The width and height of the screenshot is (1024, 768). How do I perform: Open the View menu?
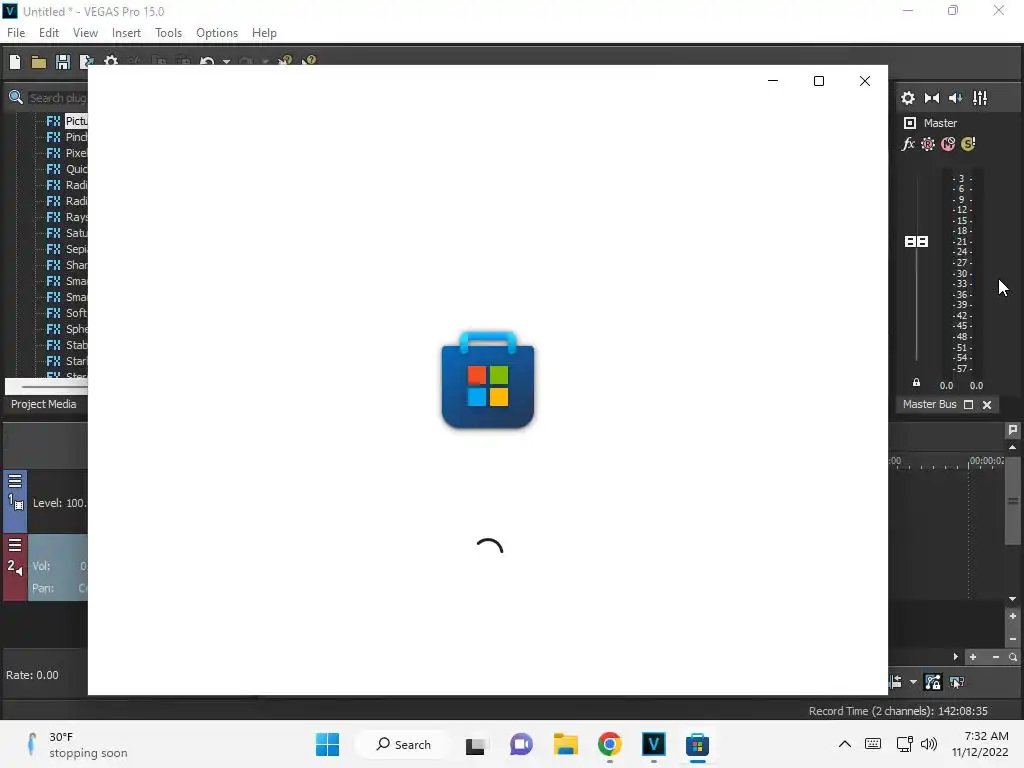85,33
